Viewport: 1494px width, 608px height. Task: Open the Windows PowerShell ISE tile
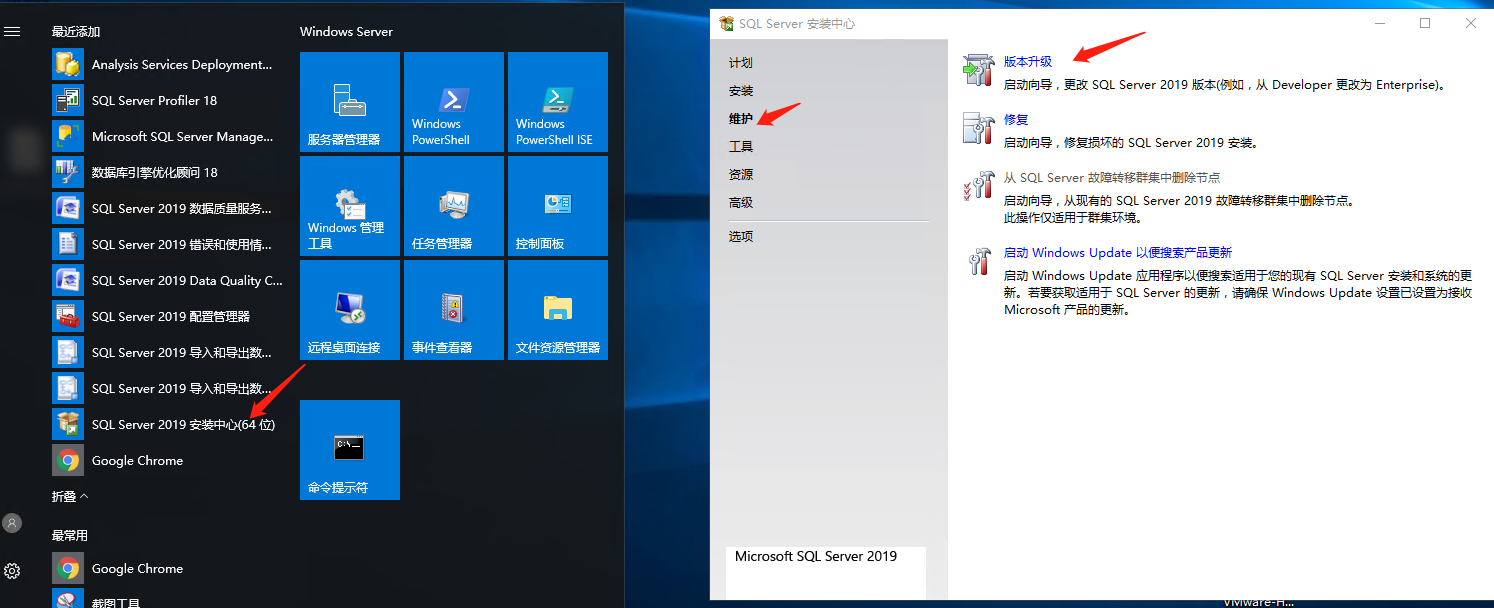(558, 102)
